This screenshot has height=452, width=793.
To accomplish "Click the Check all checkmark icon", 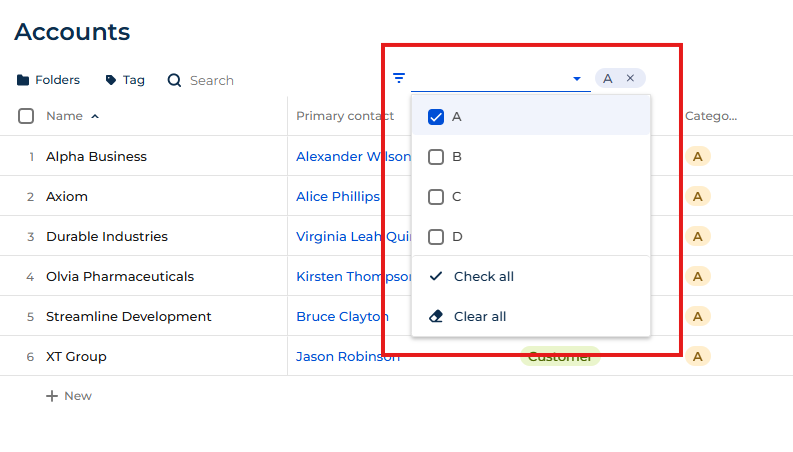I will pyautogui.click(x=436, y=276).
